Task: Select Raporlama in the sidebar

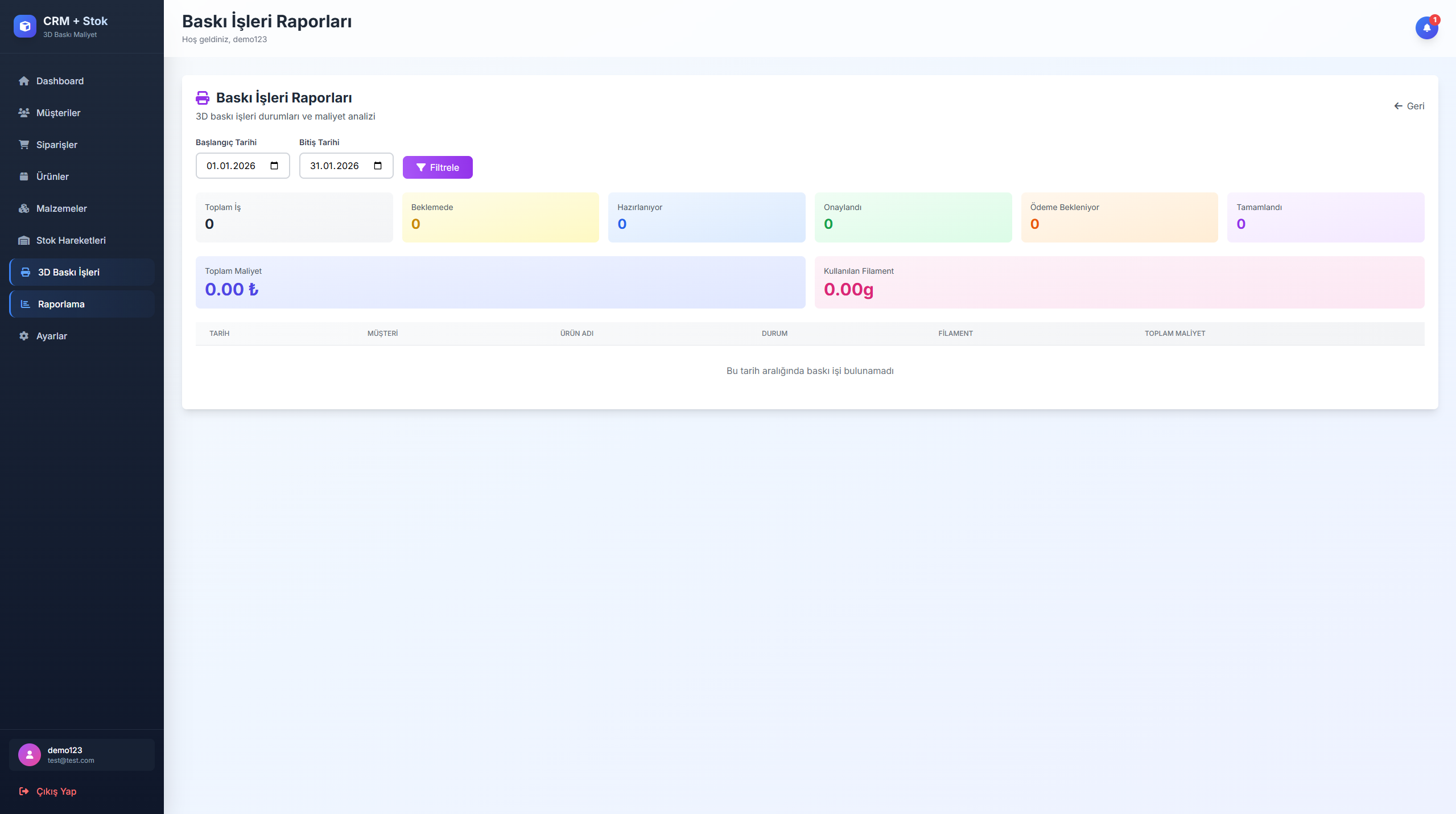Action: coord(61,304)
